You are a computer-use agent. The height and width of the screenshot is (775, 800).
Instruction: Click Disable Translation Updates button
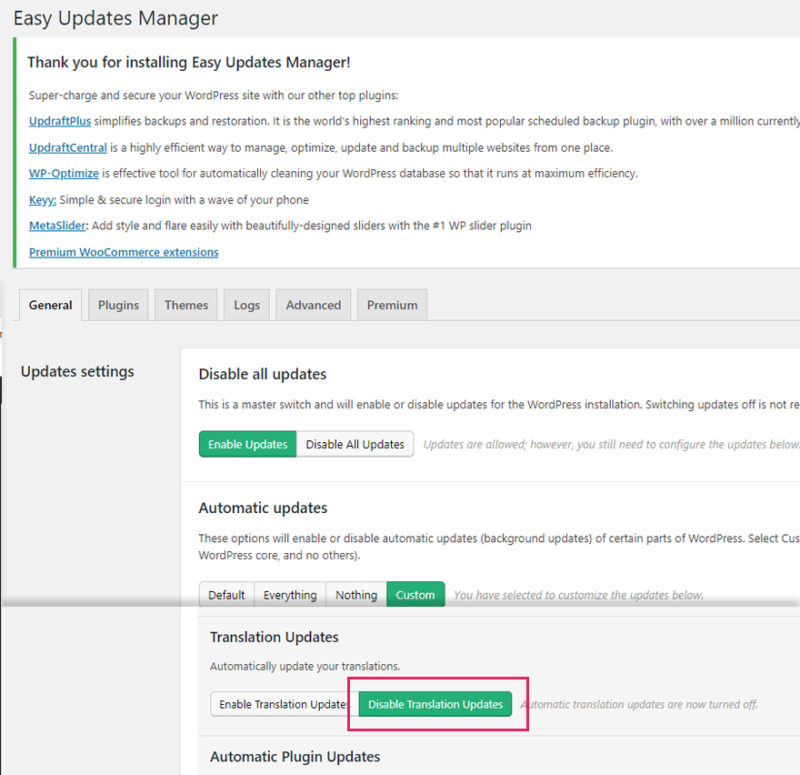click(x=435, y=704)
